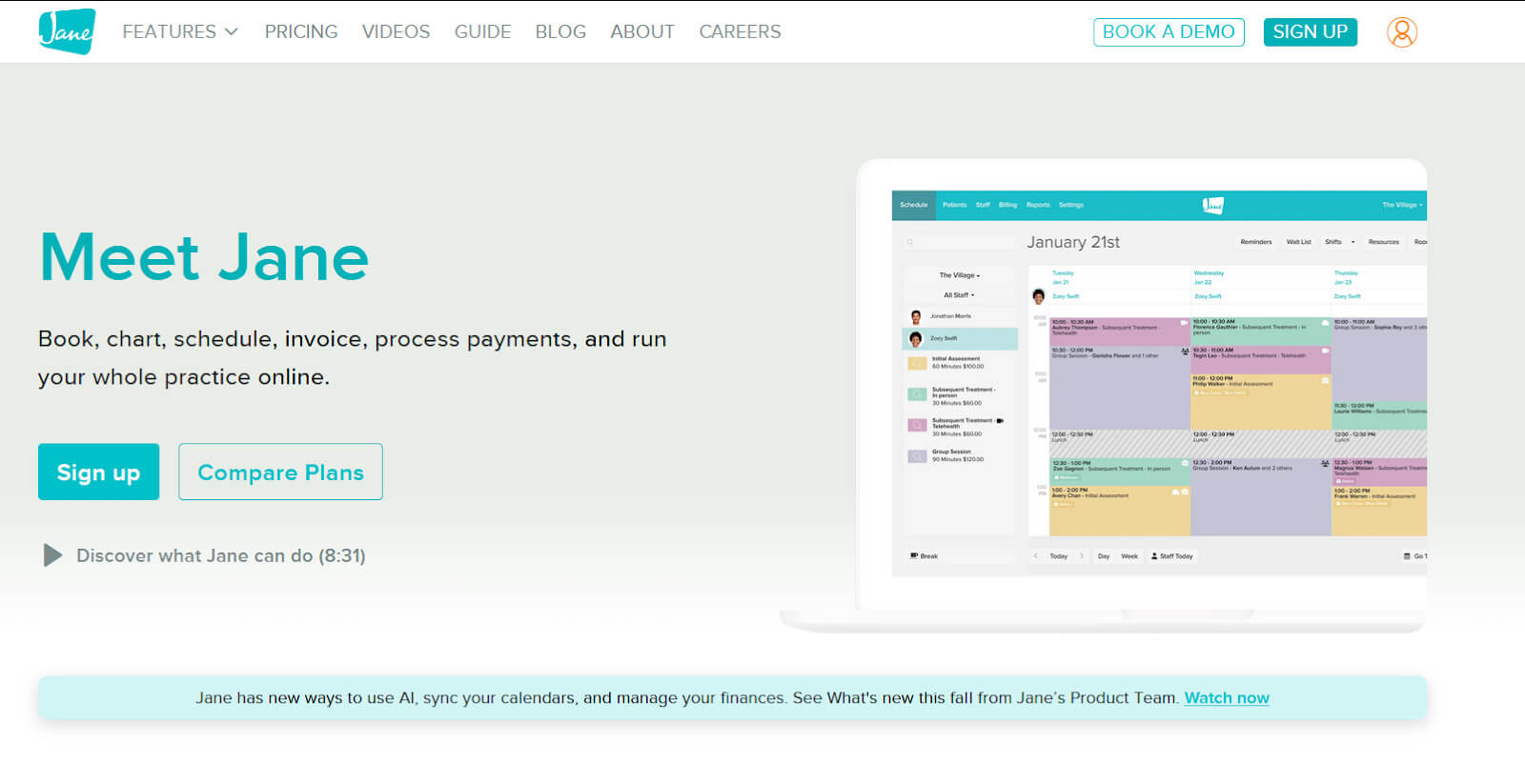Select Jonathan Morris in preview staff list

pyautogui.click(x=960, y=316)
